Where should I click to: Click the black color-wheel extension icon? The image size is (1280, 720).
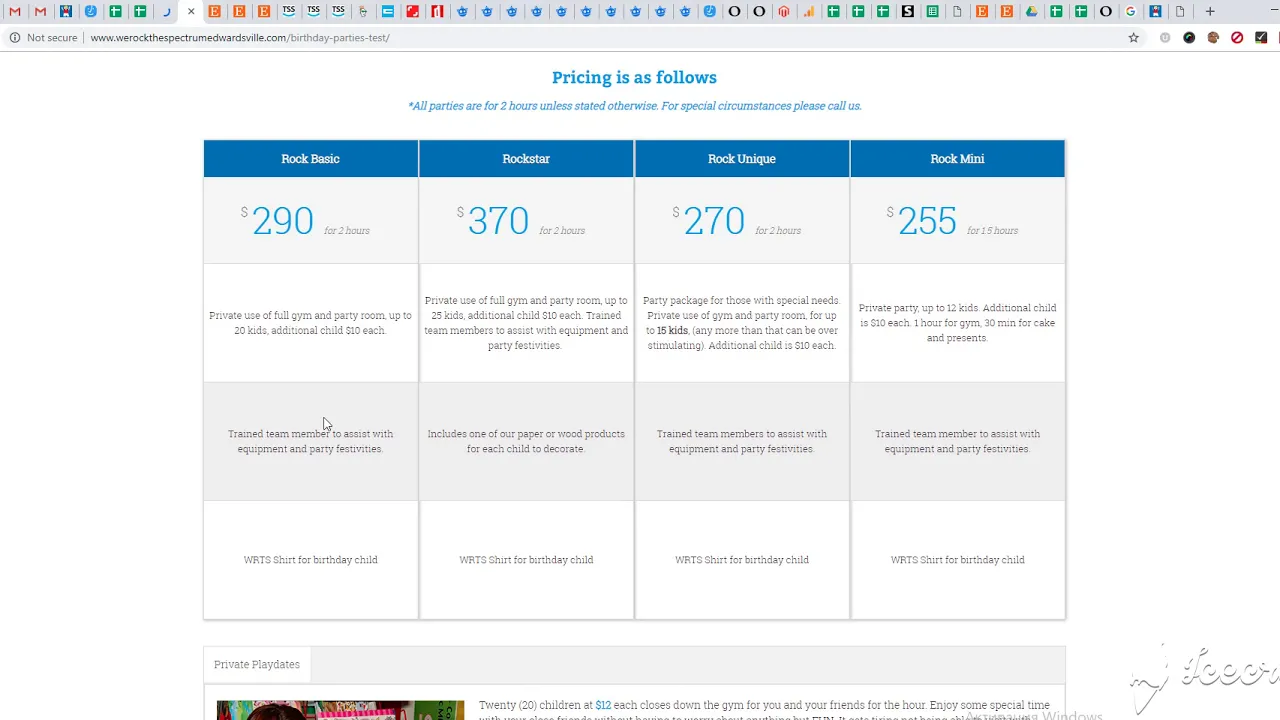(x=1189, y=38)
